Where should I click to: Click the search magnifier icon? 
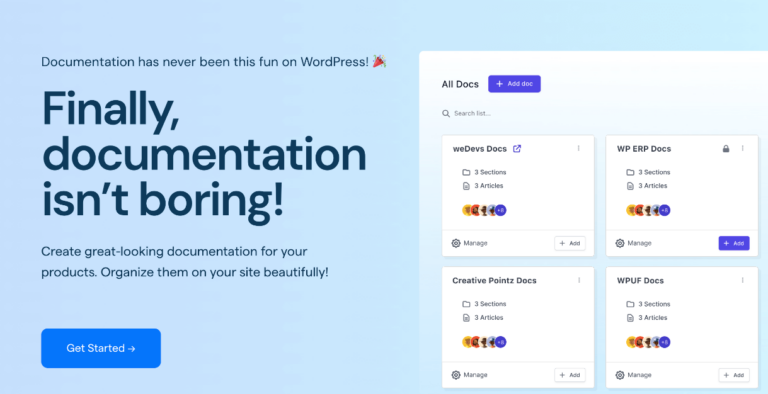[446, 113]
